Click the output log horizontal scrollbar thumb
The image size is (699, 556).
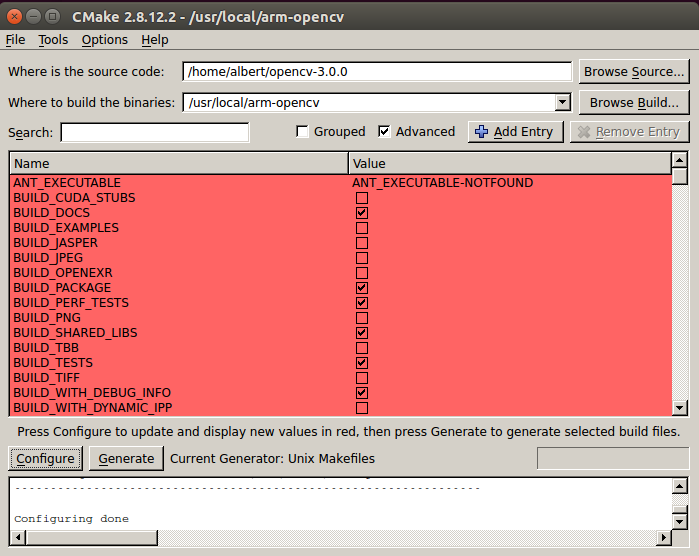(x=91, y=537)
